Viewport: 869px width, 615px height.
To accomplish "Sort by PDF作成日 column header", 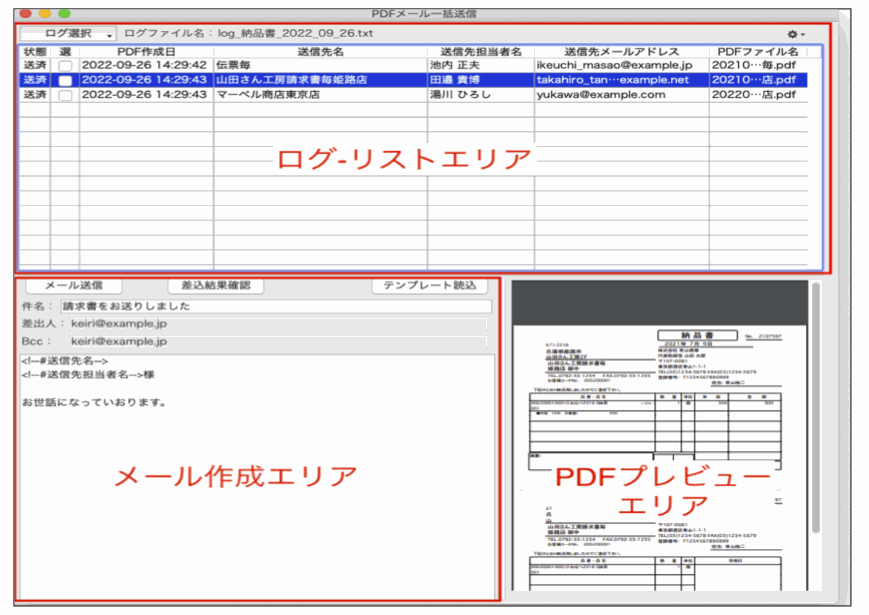I will (146, 51).
